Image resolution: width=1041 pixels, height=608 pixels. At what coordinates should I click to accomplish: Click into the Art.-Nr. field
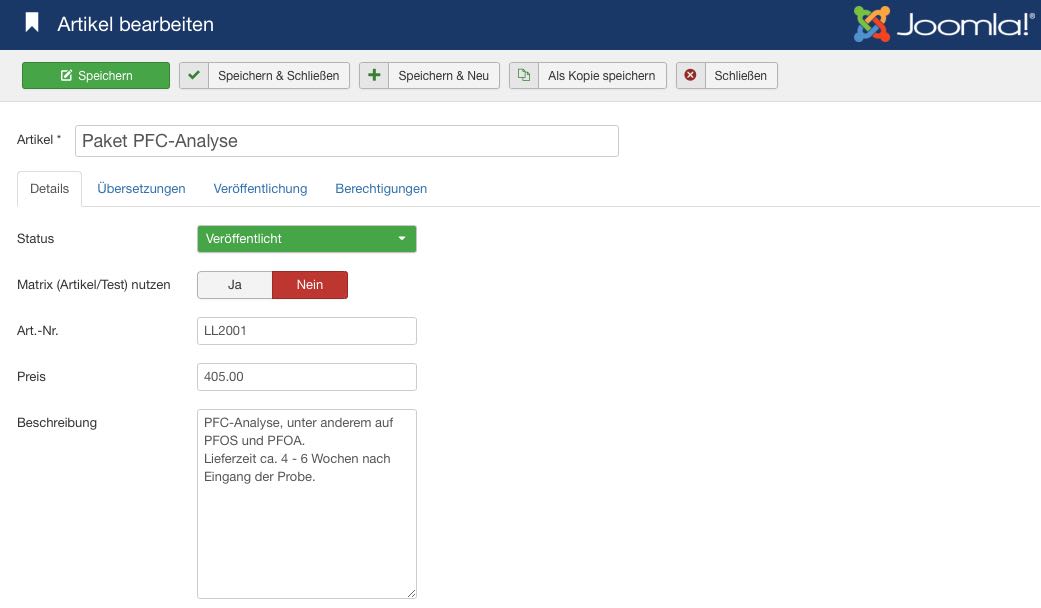pyautogui.click(x=306, y=331)
